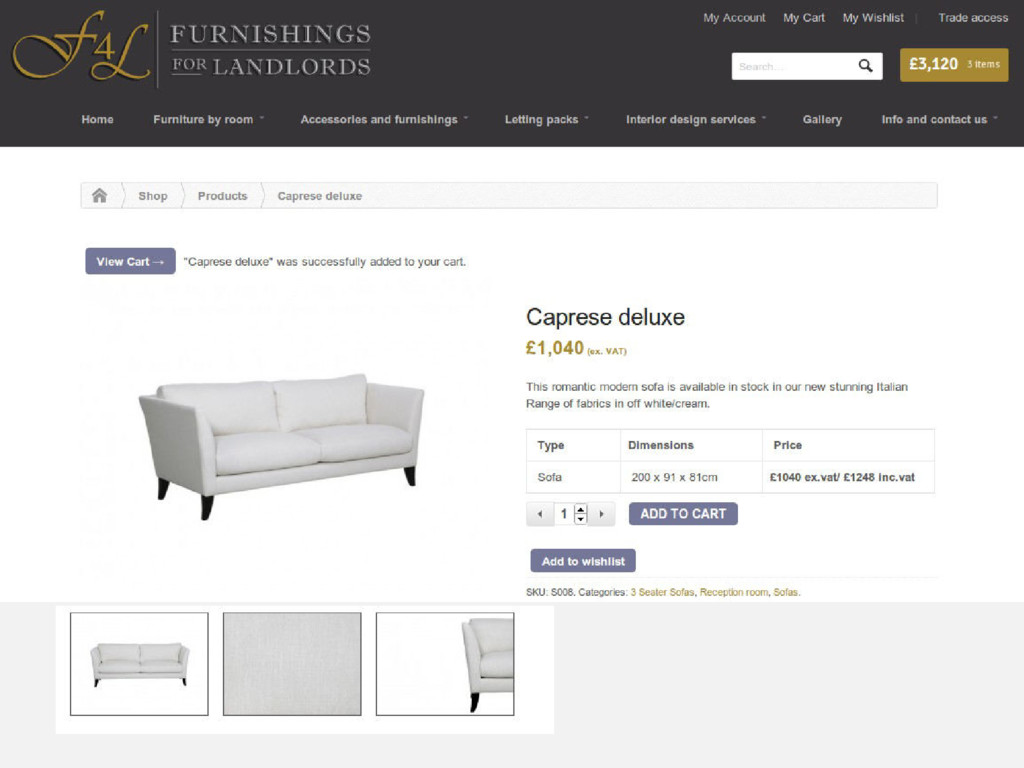Click the Trade access link
1024x768 pixels.
coord(973,18)
